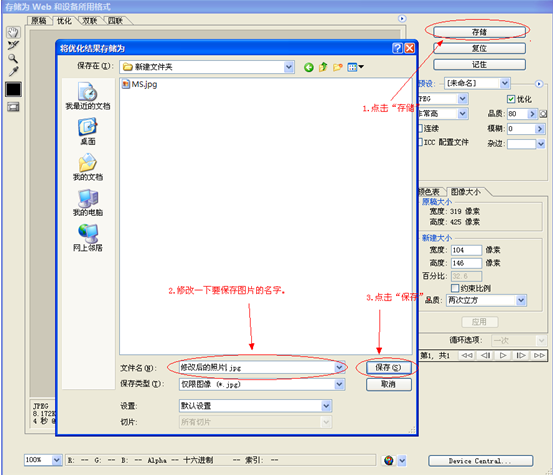Screen dimensions: 553x475
Task: Open the 保存类型 file type dropdown
Action: pos(339,384)
